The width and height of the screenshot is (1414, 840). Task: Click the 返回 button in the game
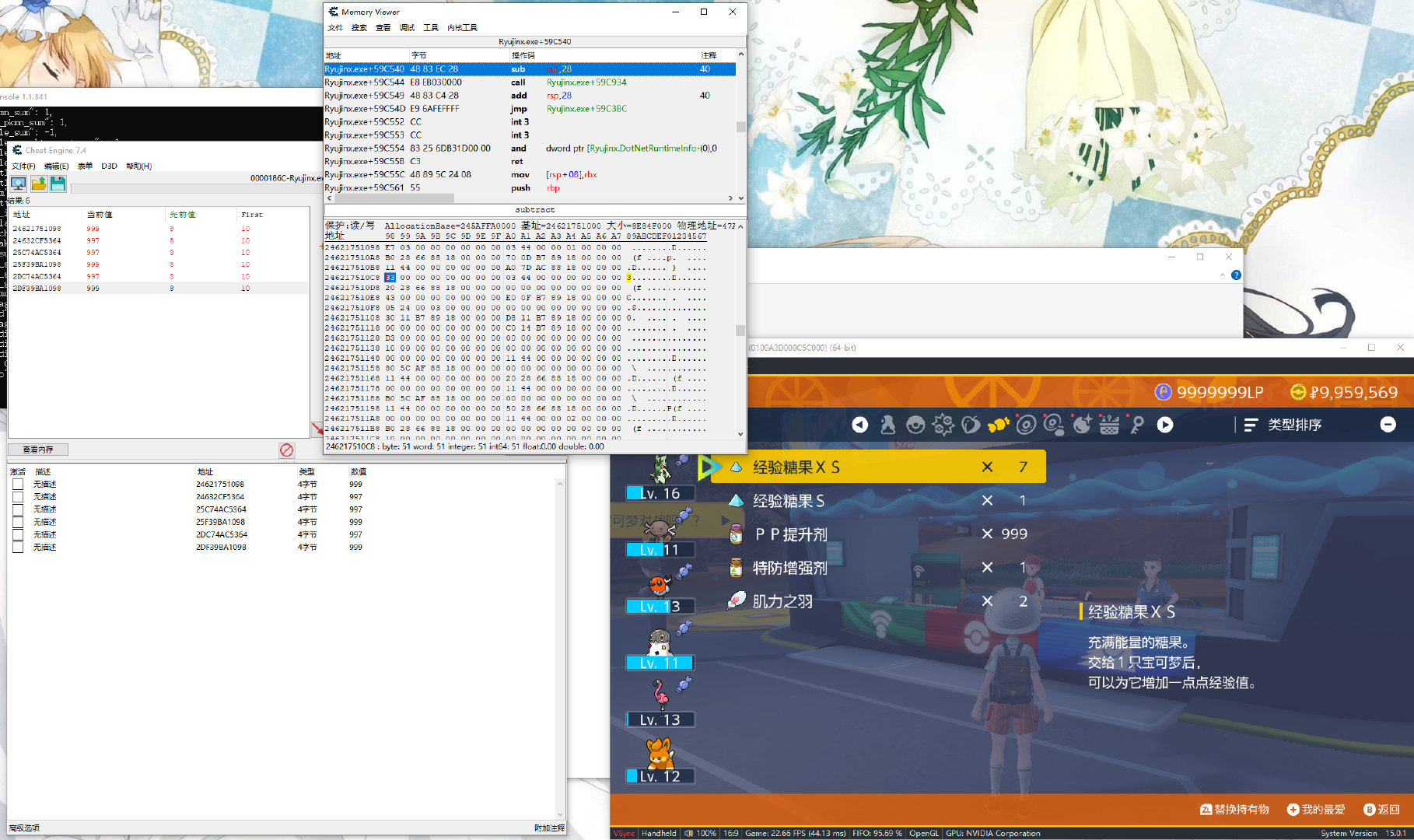click(x=1381, y=810)
